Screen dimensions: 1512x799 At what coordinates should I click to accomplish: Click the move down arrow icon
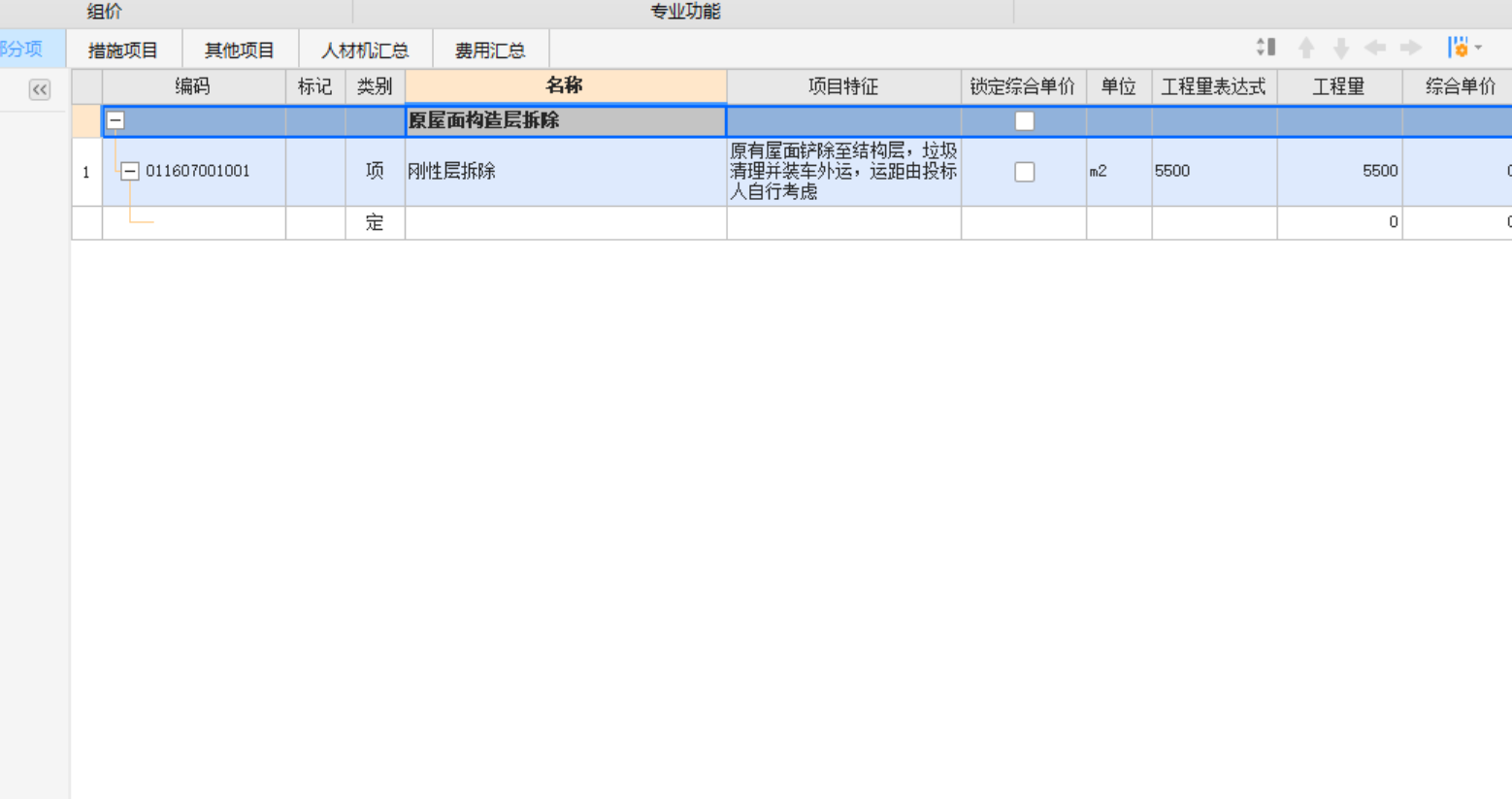coord(1341,48)
